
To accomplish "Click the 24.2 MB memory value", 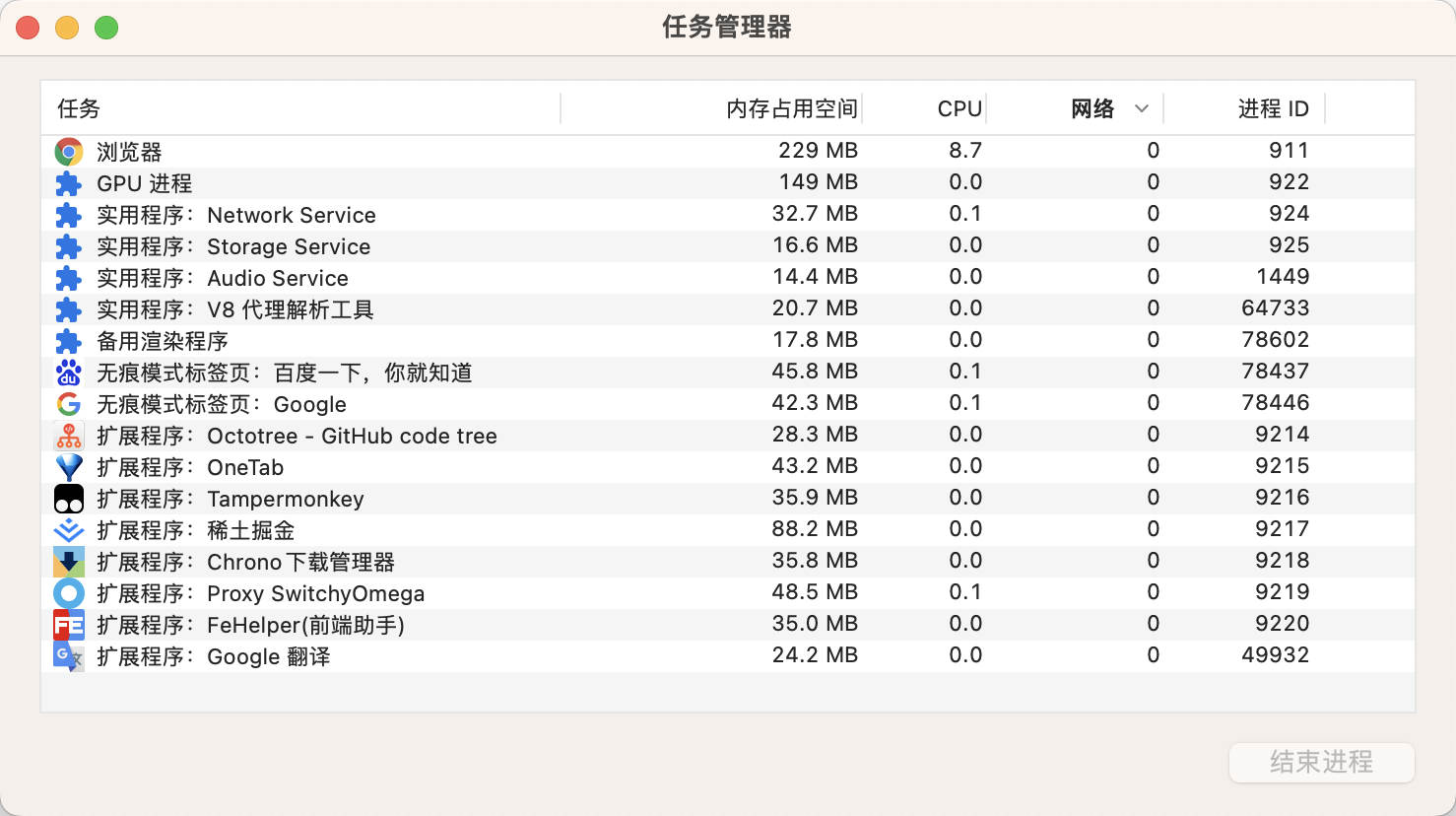I will coord(815,655).
